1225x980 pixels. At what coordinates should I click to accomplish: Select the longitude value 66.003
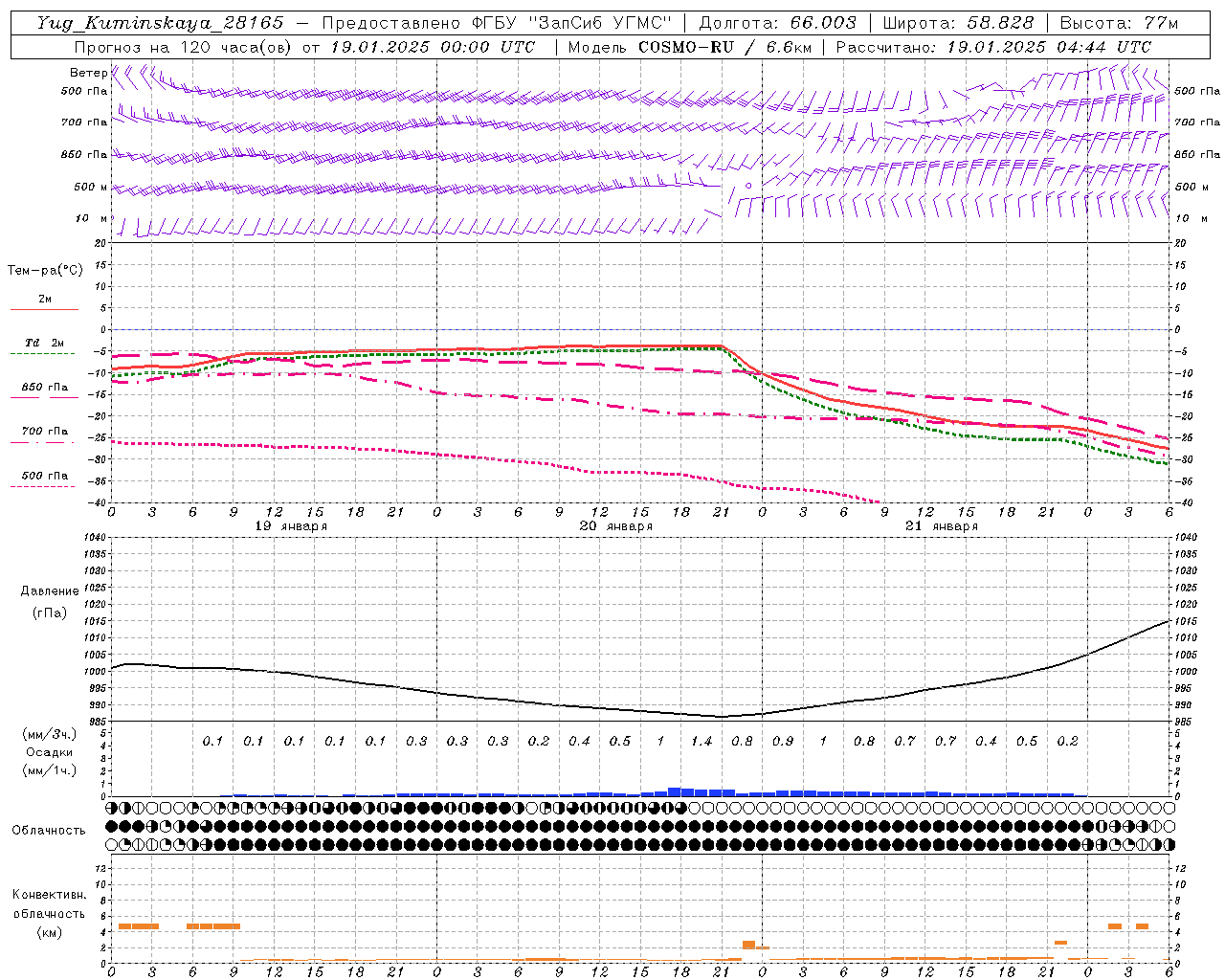click(x=823, y=23)
